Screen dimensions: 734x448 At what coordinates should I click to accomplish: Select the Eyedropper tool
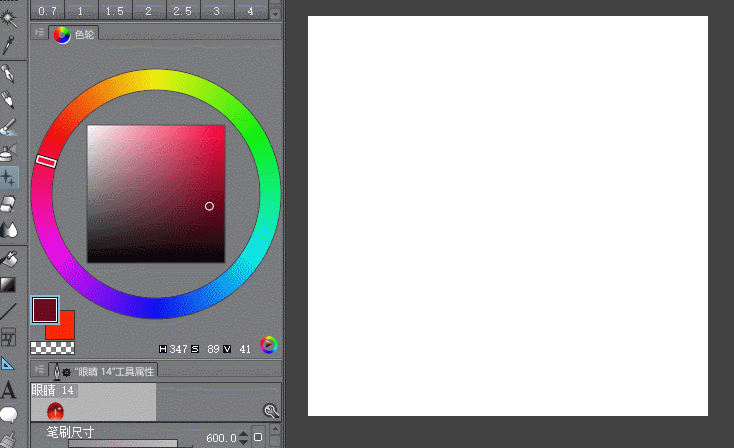pos(8,45)
